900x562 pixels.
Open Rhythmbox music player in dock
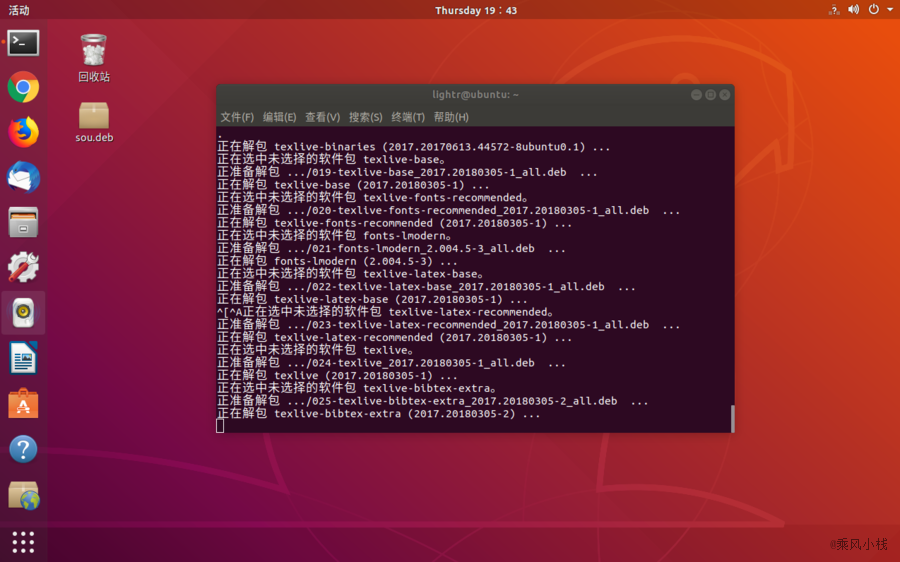[x=23, y=313]
